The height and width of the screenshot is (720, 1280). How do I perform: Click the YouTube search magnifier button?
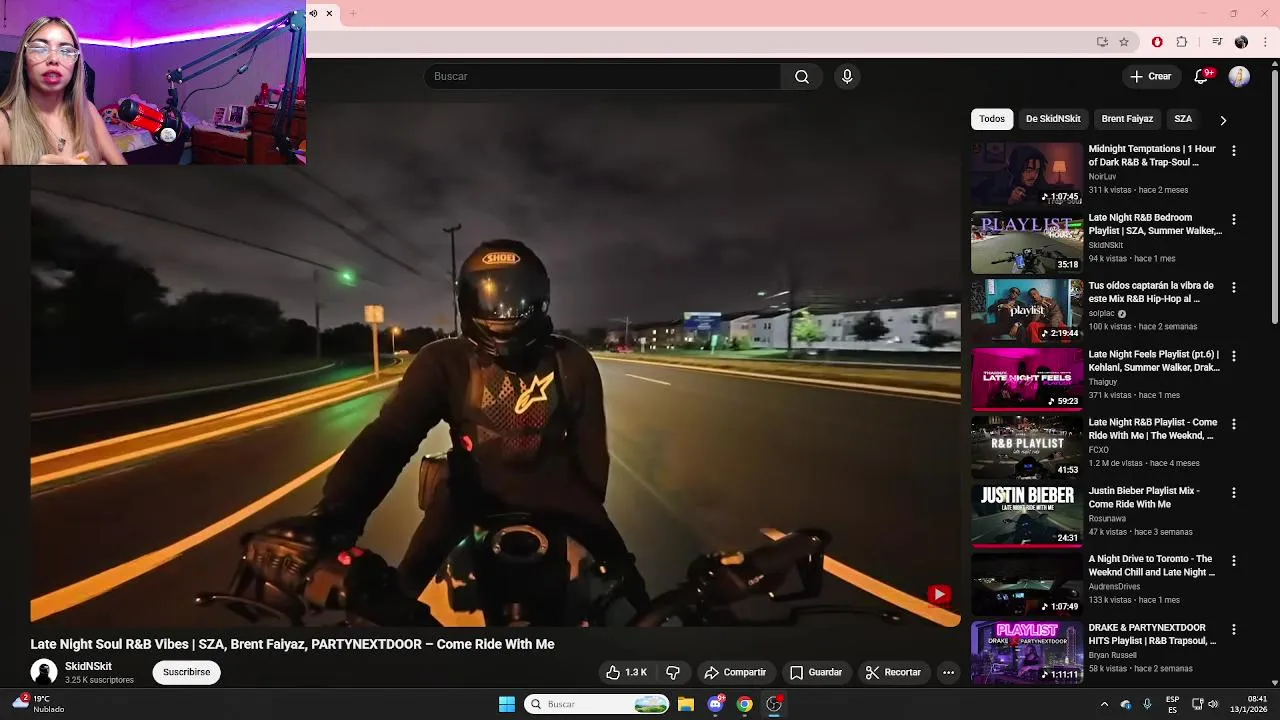click(x=802, y=77)
